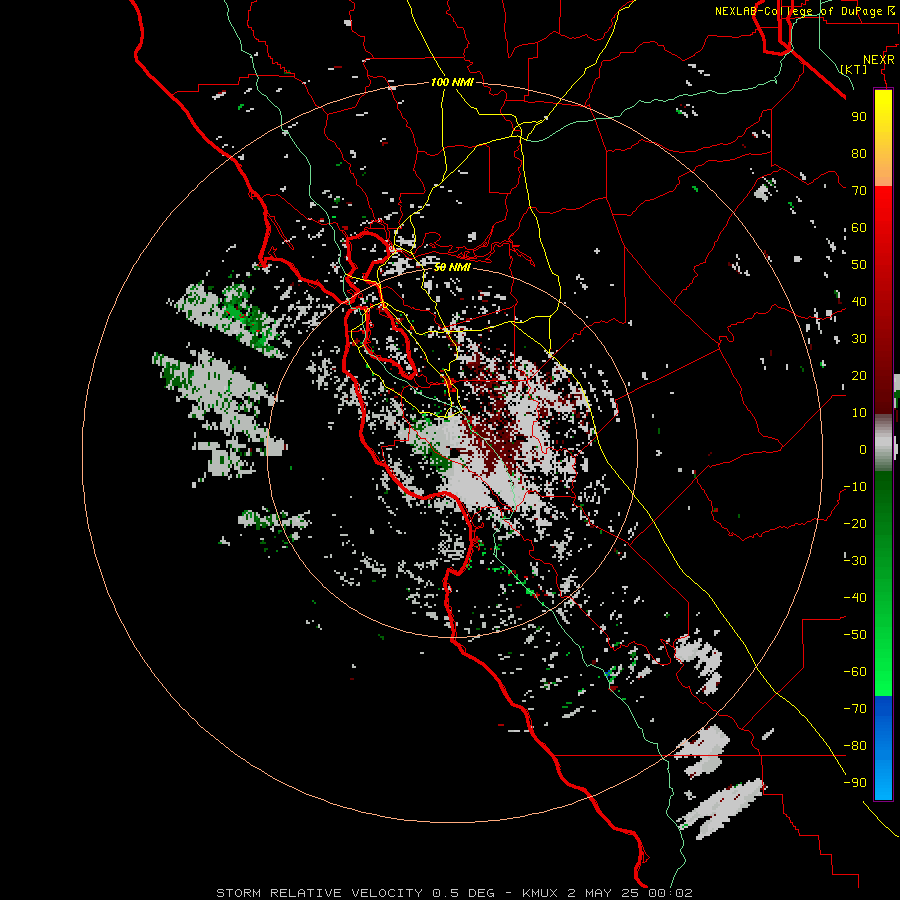This screenshot has width=900, height=900.
Task: Click the [KT] units label above the scale
Action: click(x=854, y=69)
